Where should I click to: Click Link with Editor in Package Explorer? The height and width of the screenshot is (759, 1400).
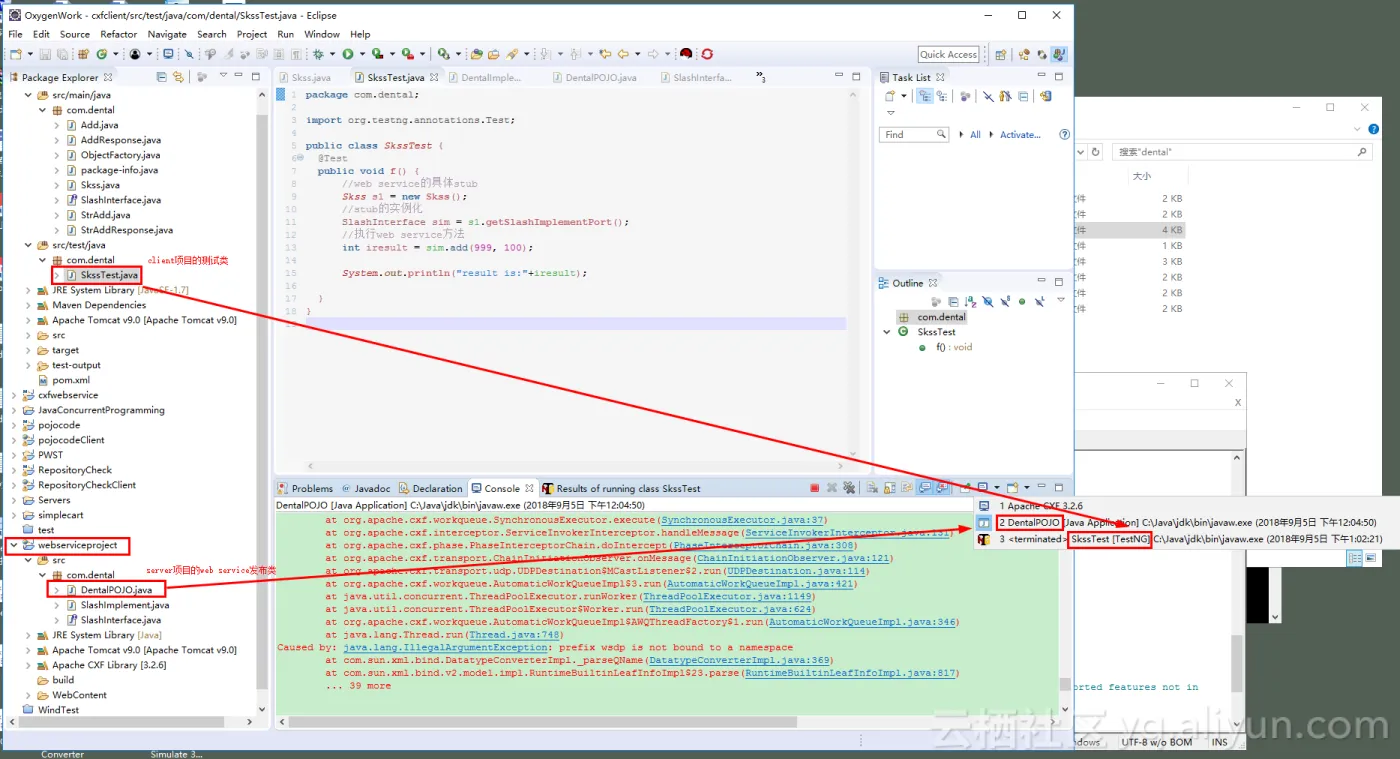coord(178,77)
